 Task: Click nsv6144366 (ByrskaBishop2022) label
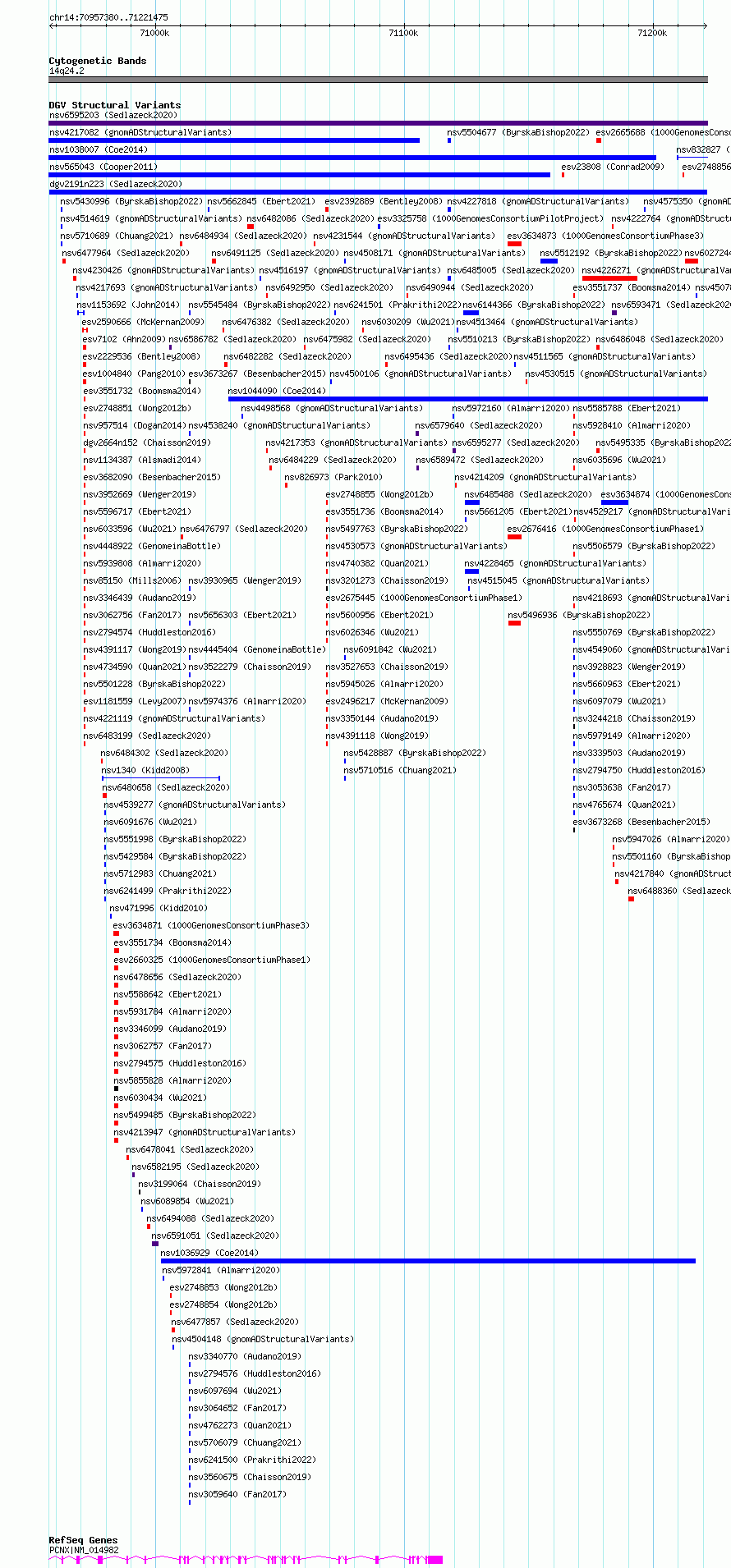[534, 305]
